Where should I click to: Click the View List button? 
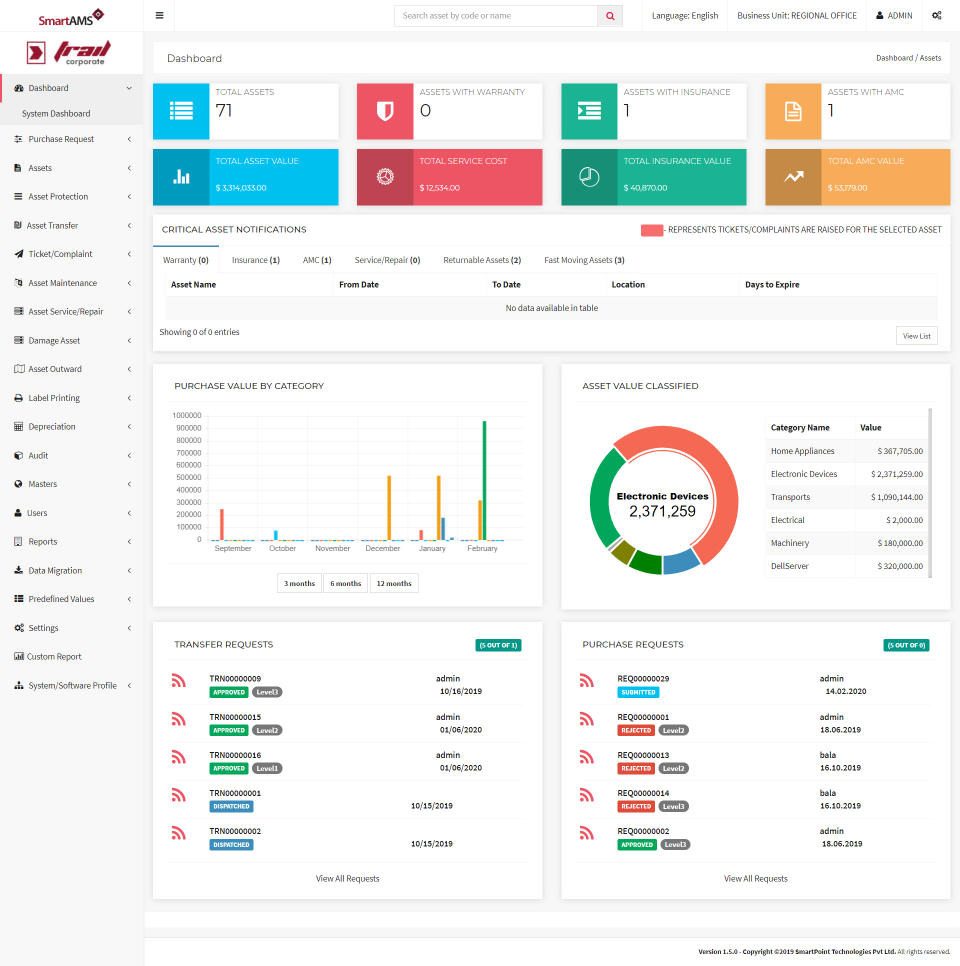(916, 336)
